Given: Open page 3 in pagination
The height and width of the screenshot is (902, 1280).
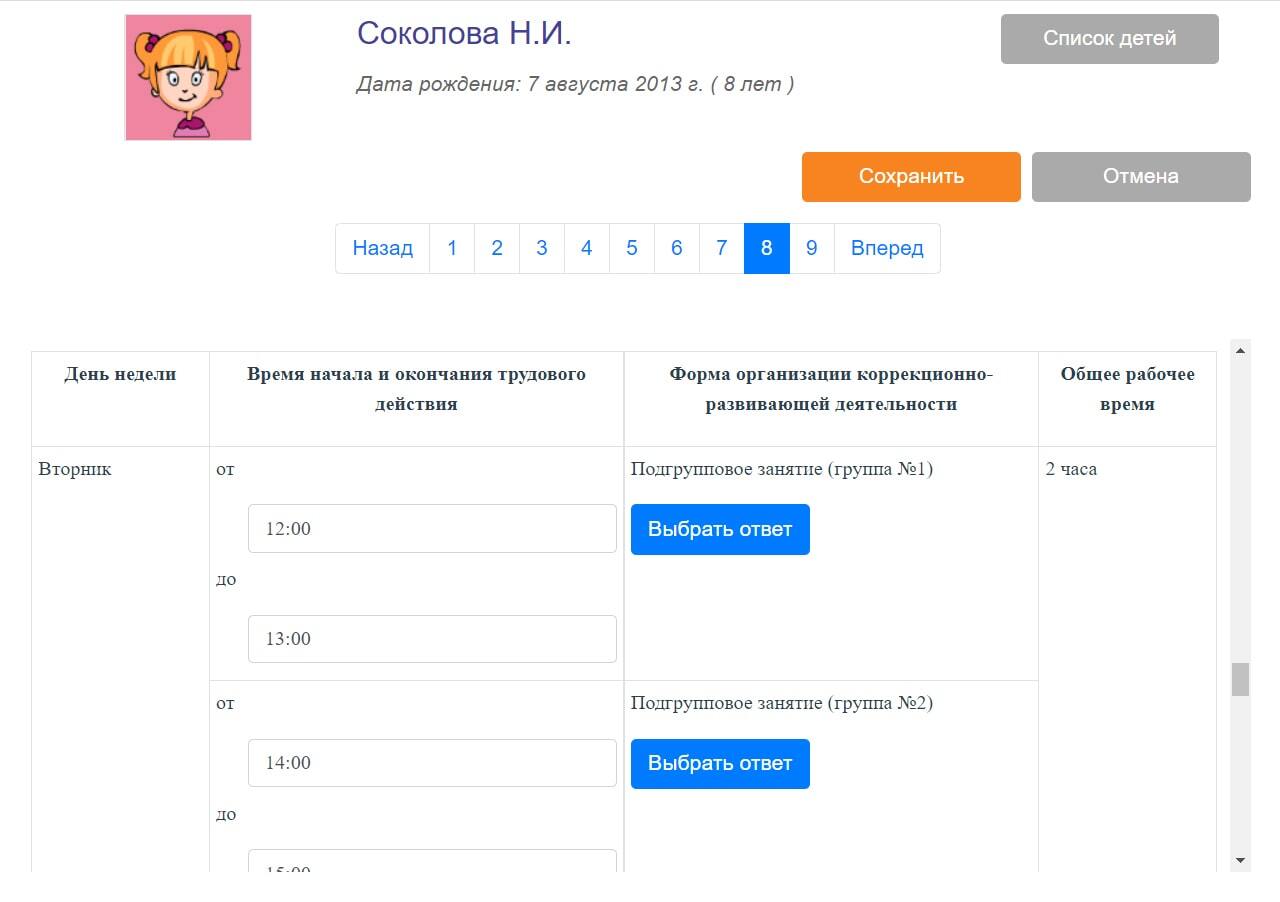Looking at the screenshot, I should (x=542, y=248).
